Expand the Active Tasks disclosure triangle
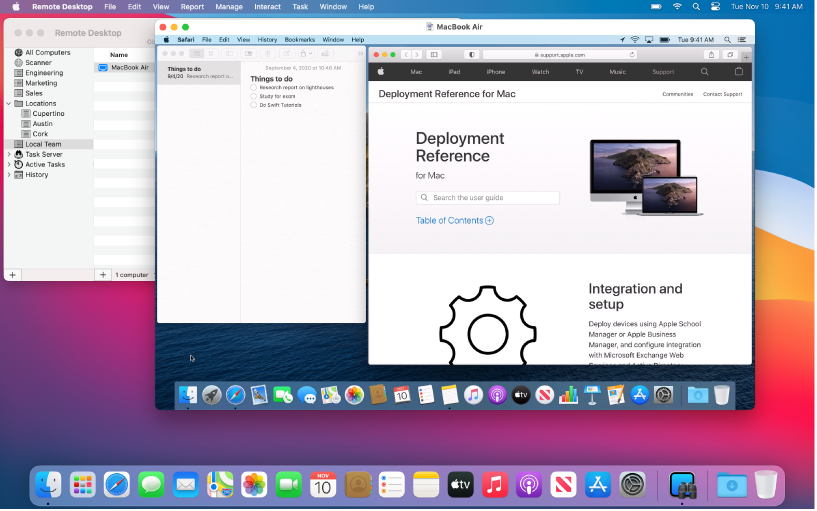This screenshot has height=511, width=817. coord(9,164)
